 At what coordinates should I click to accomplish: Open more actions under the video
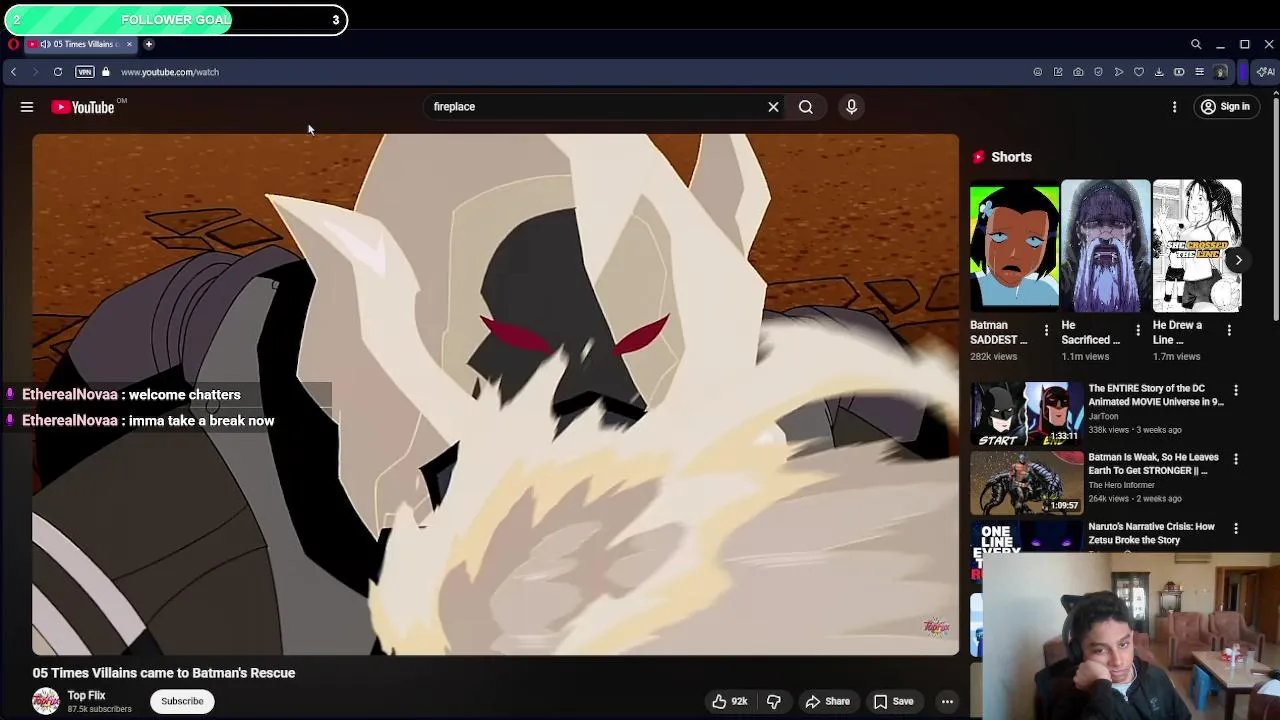947,702
